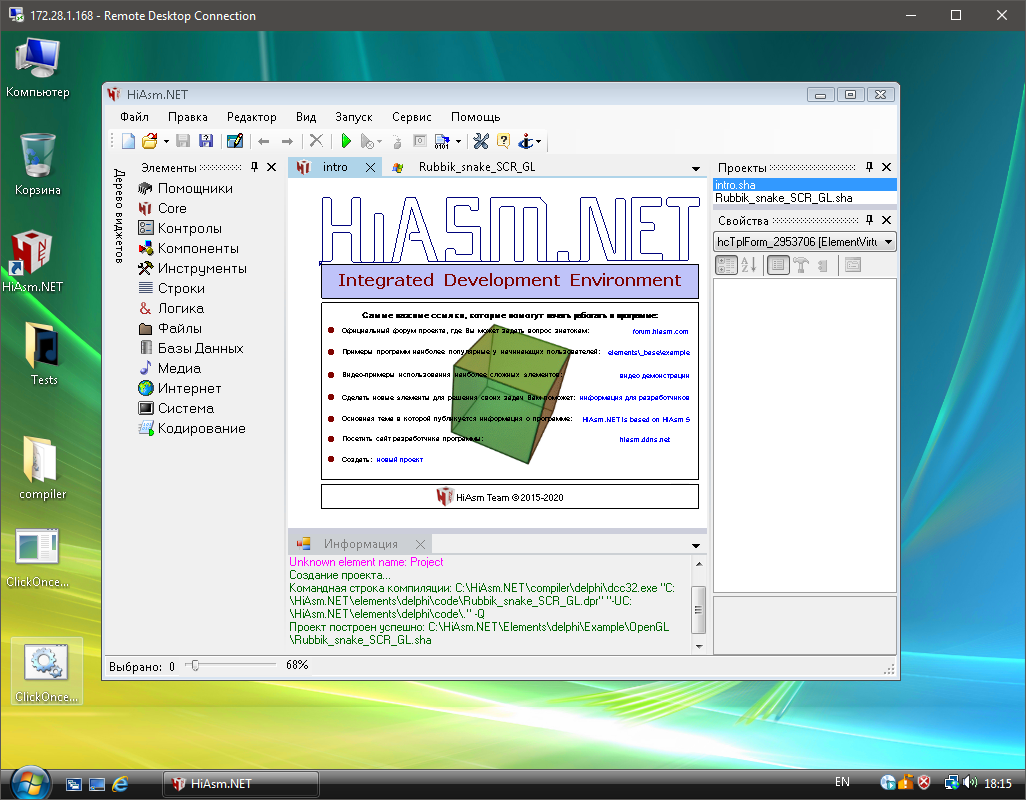1026x800 pixels.
Task: Click the green Run project button
Action: (x=346, y=142)
